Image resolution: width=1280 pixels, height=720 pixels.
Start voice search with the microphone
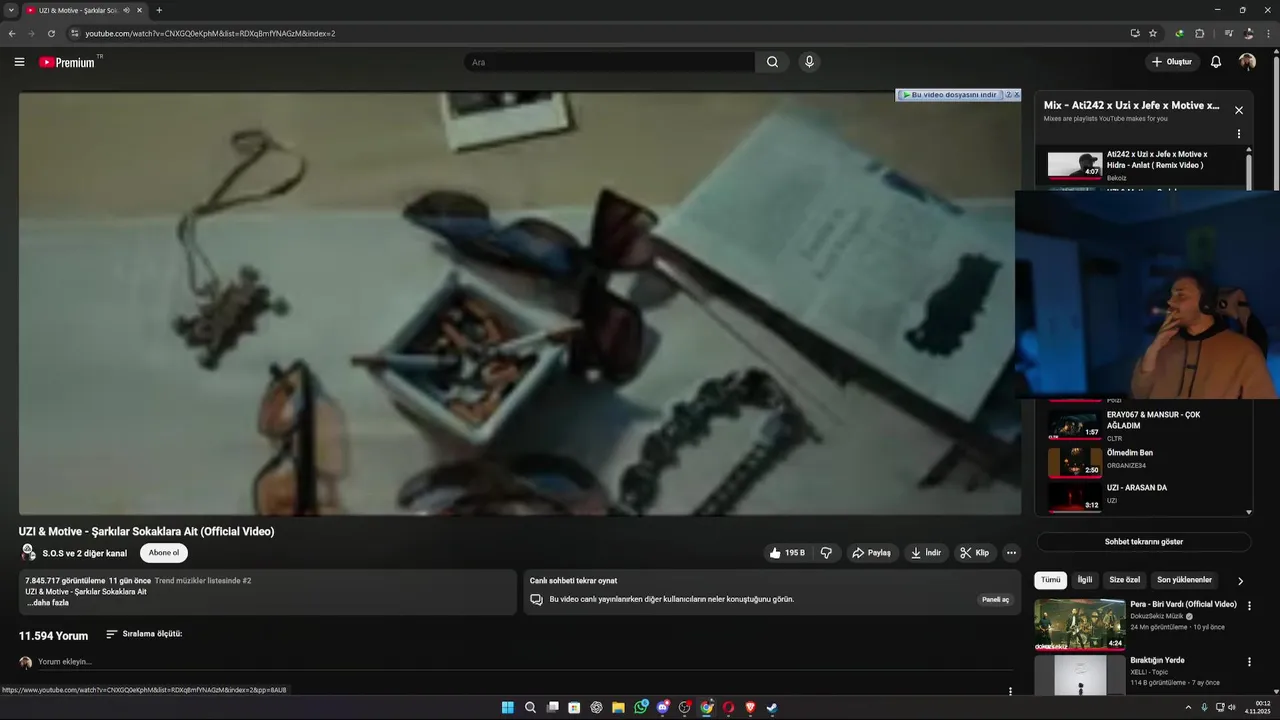(809, 62)
